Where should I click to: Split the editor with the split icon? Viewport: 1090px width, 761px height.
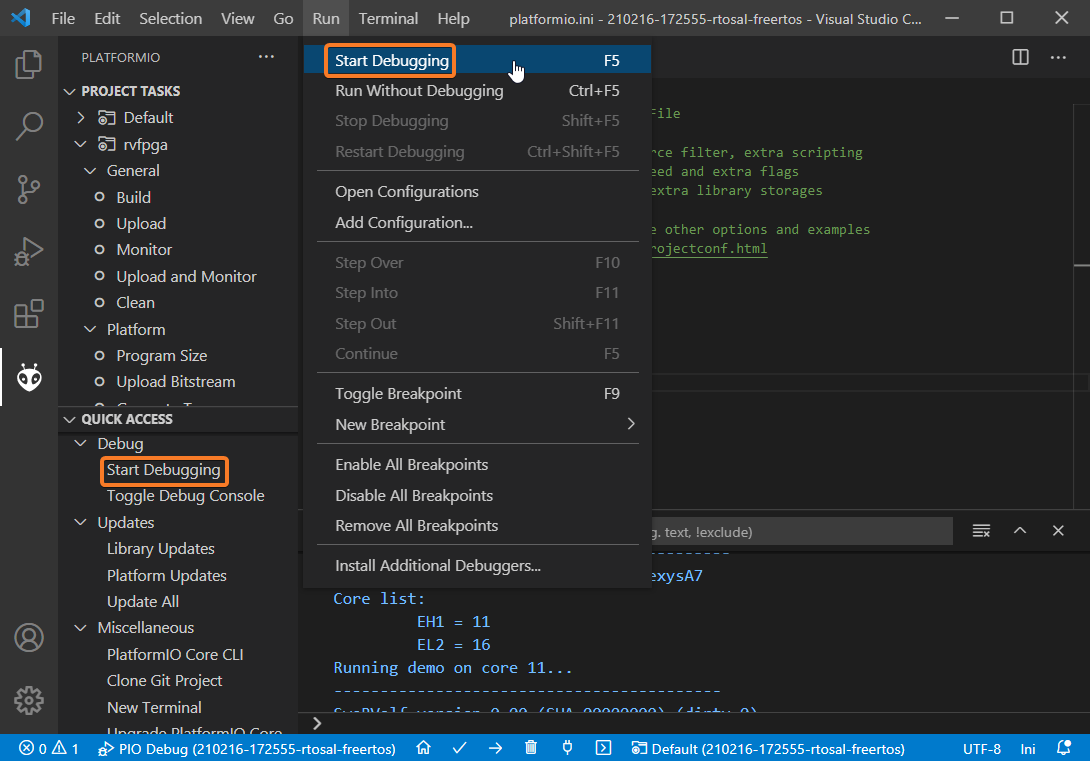(x=1020, y=57)
